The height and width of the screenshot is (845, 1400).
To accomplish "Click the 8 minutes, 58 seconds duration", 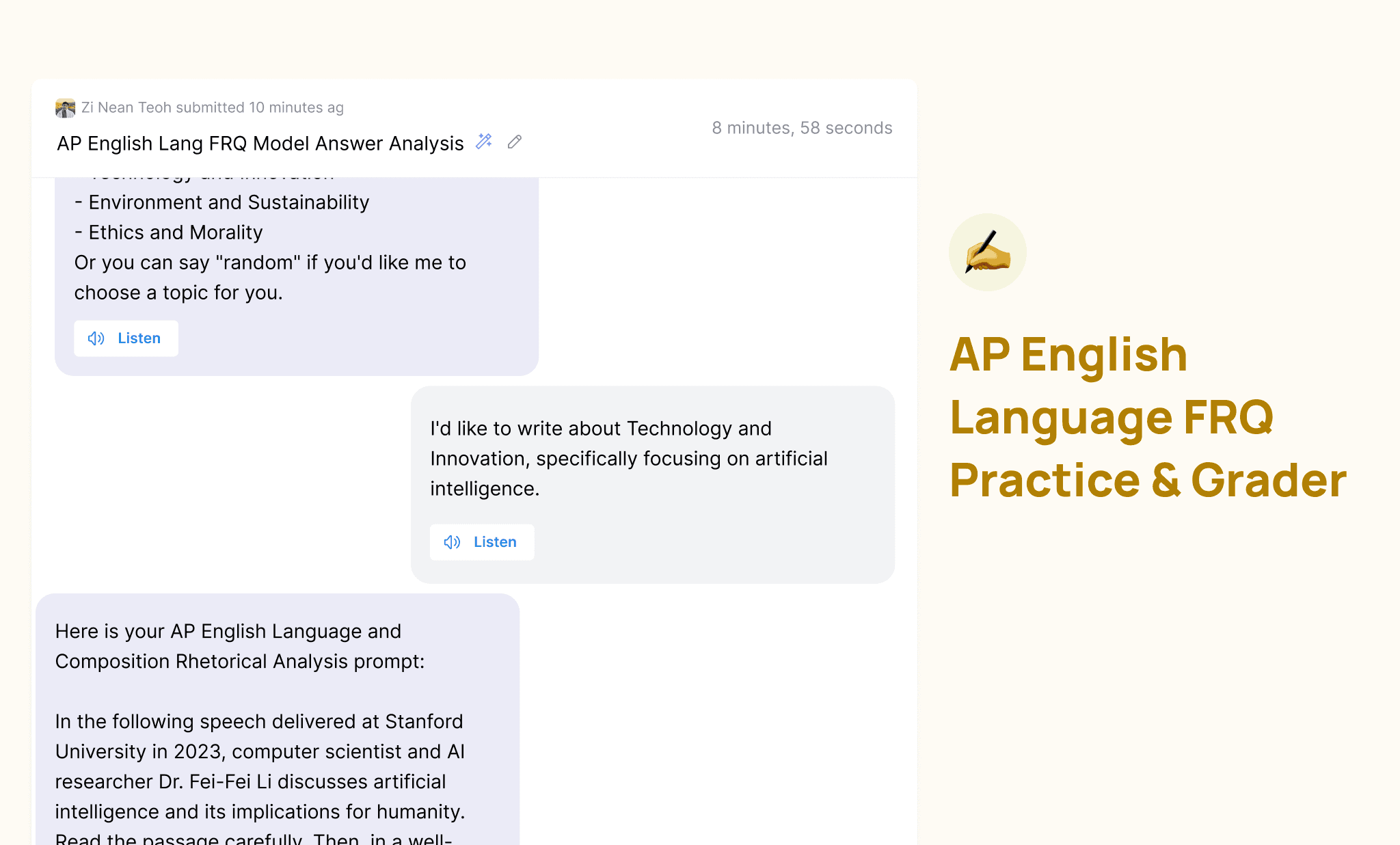I will (x=802, y=128).
